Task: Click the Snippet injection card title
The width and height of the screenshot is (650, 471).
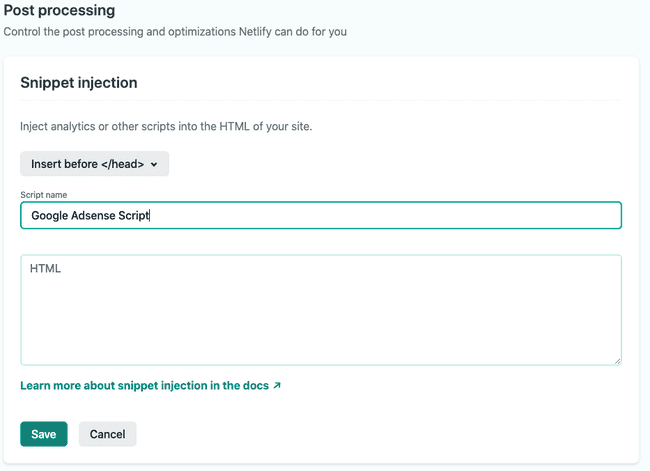Action: coord(79,83)
